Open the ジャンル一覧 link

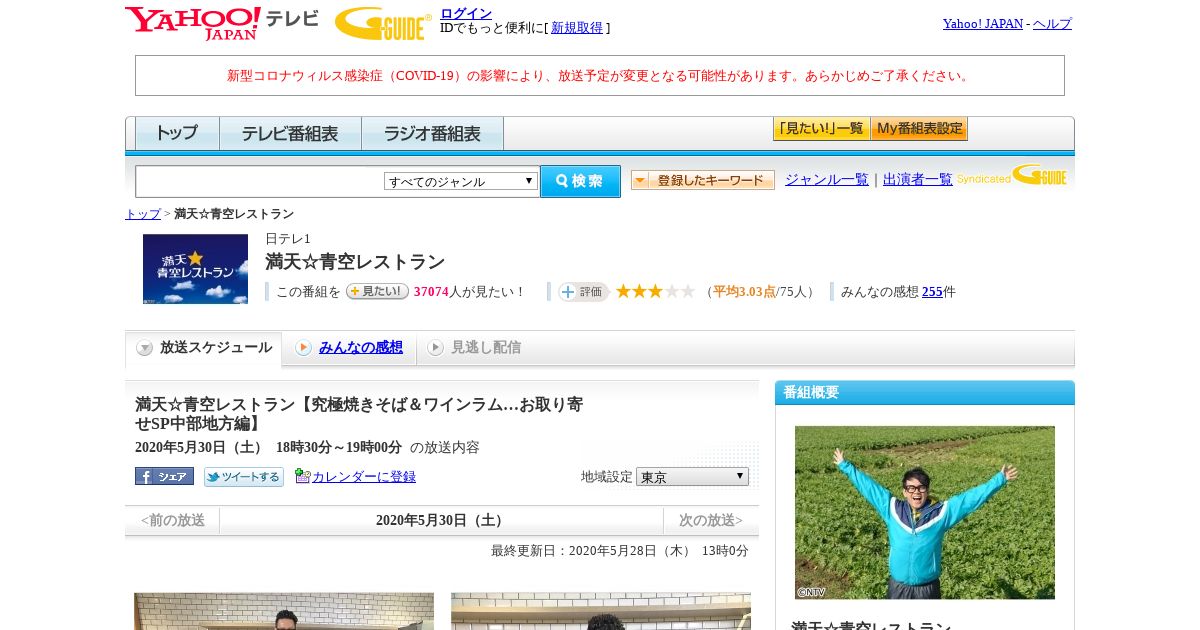tap(827, 180)
